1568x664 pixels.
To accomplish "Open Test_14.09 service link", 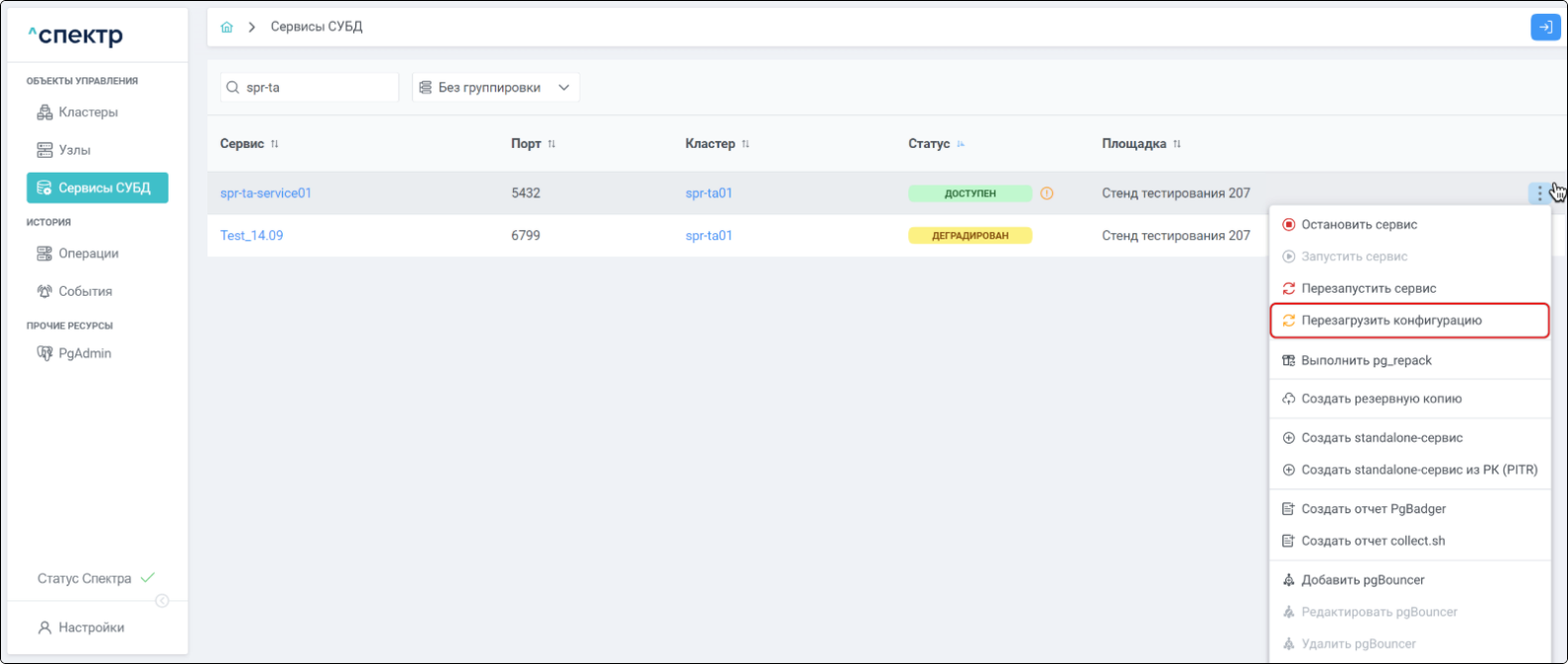I will tap(251, 235).
